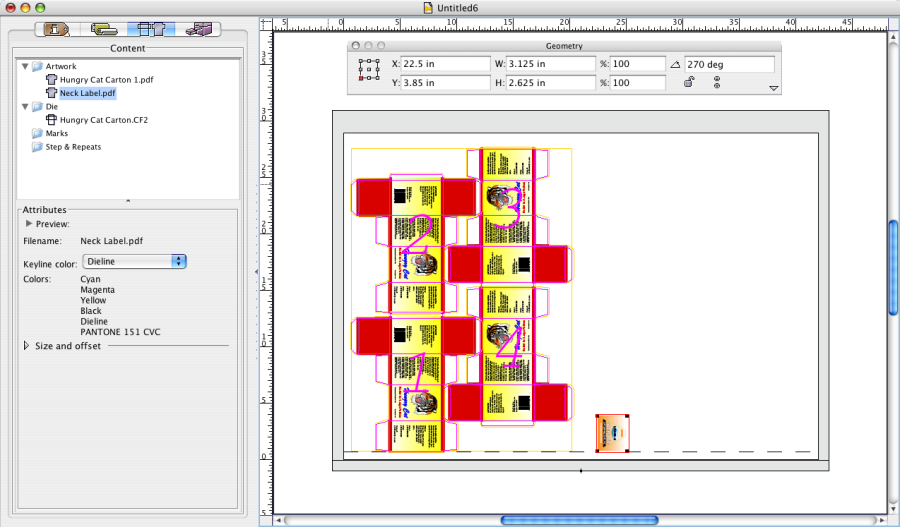Screen dimensions: 900x527
Task: Click the Filename value Neck Label.pdf
Action: tap(111, 241)
